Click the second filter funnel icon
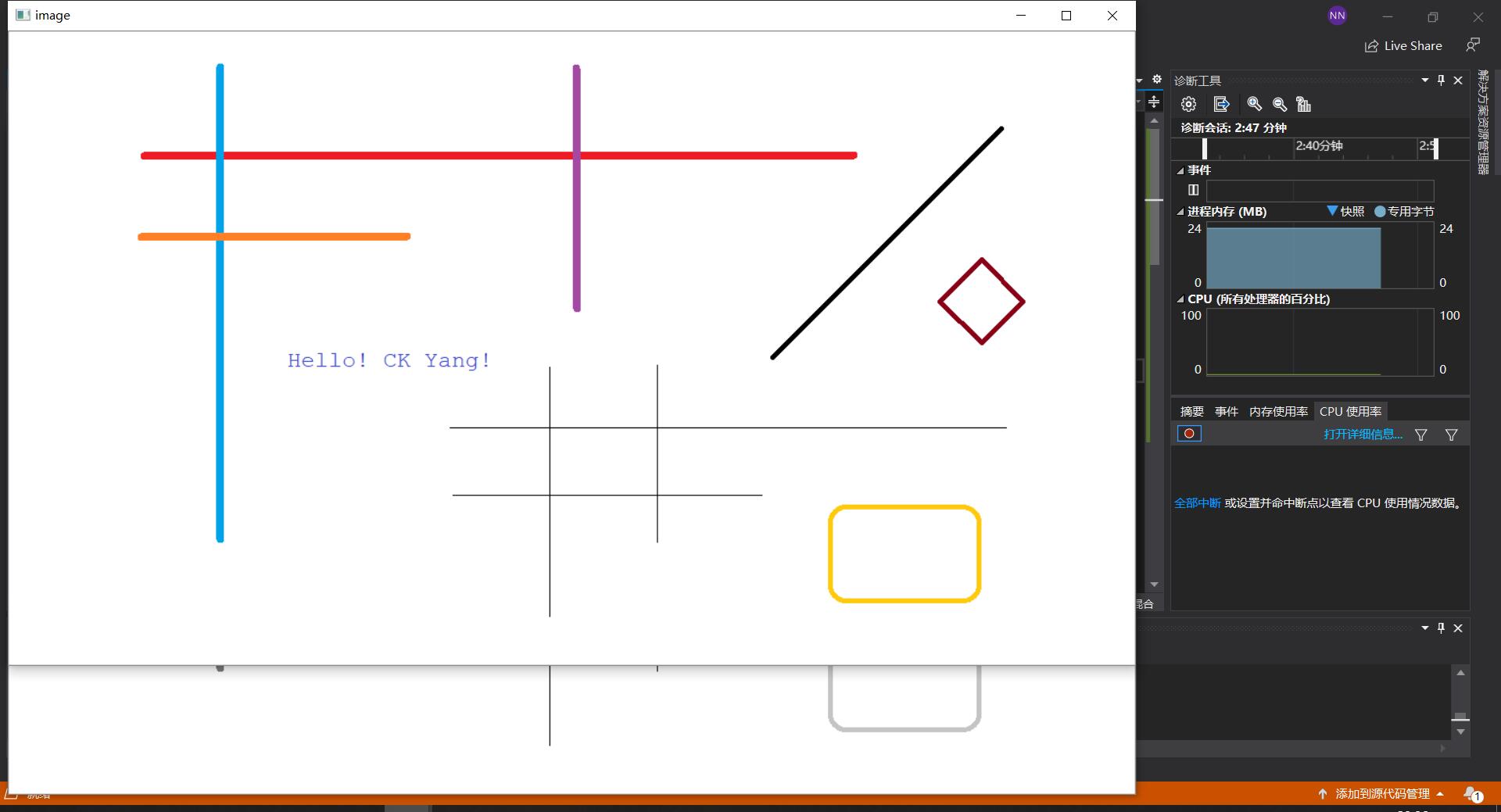This screenshot has height=812, width=1501. click(1451, 435)
